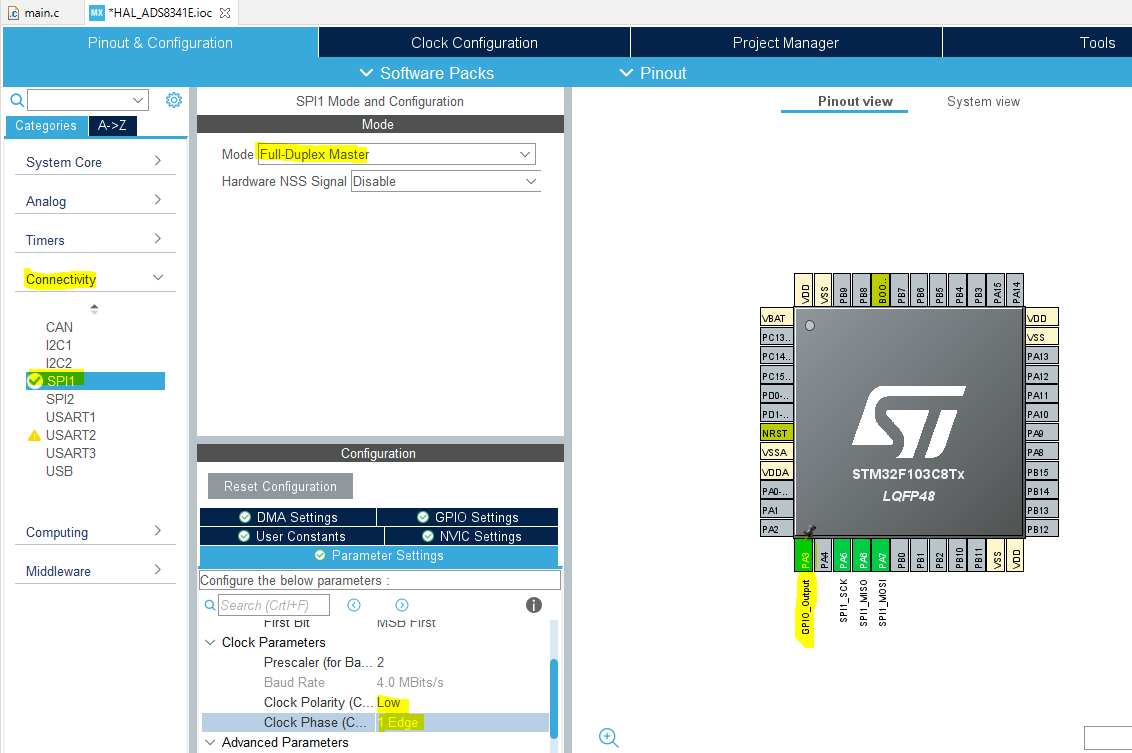The image size is (1132, 753).
Task: Select the Pinout & Configuration tab
Action: click(x=160, y=43)
